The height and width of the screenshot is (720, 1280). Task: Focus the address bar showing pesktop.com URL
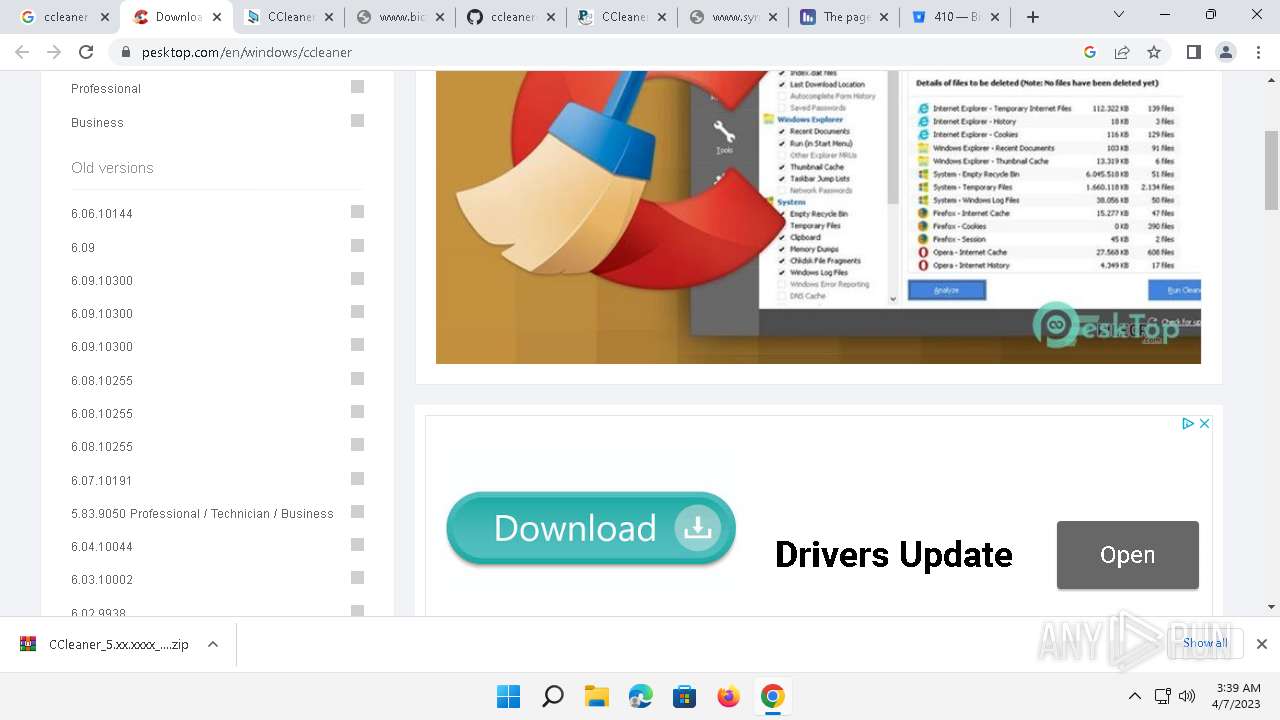click(600, 52)
